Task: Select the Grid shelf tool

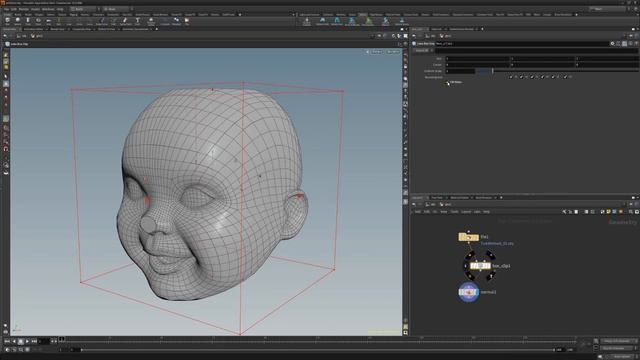Action: coord(48,21)
